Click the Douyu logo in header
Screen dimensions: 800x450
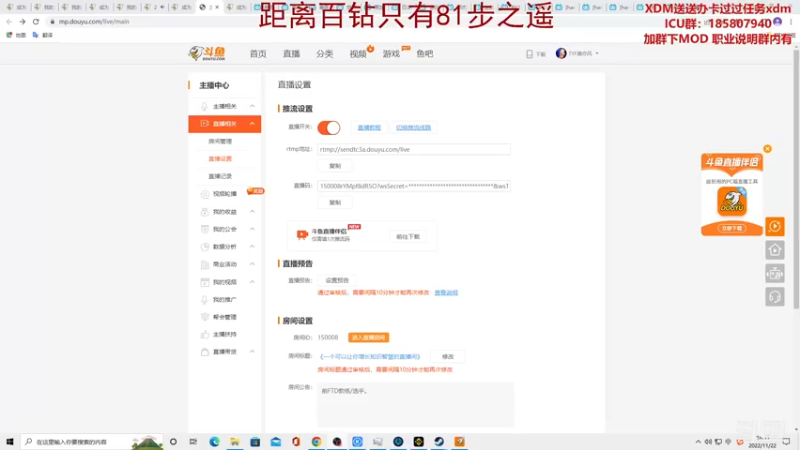click(x=207, y=53)
